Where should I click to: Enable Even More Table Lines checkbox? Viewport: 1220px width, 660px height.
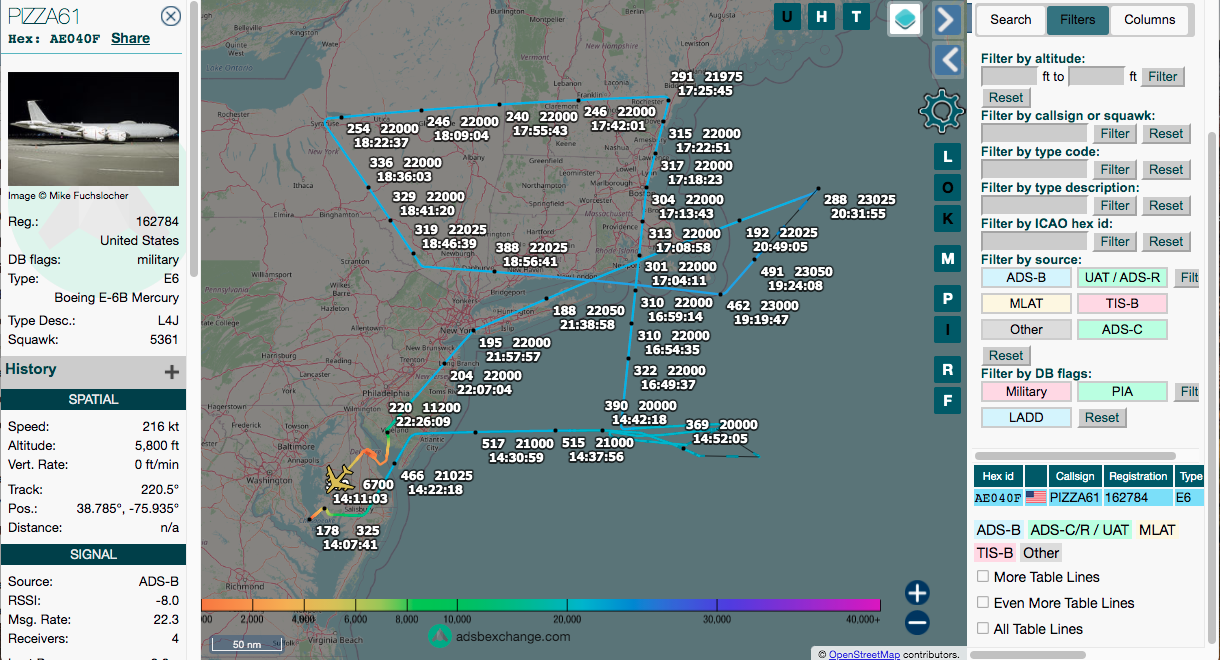click(983, 602)
